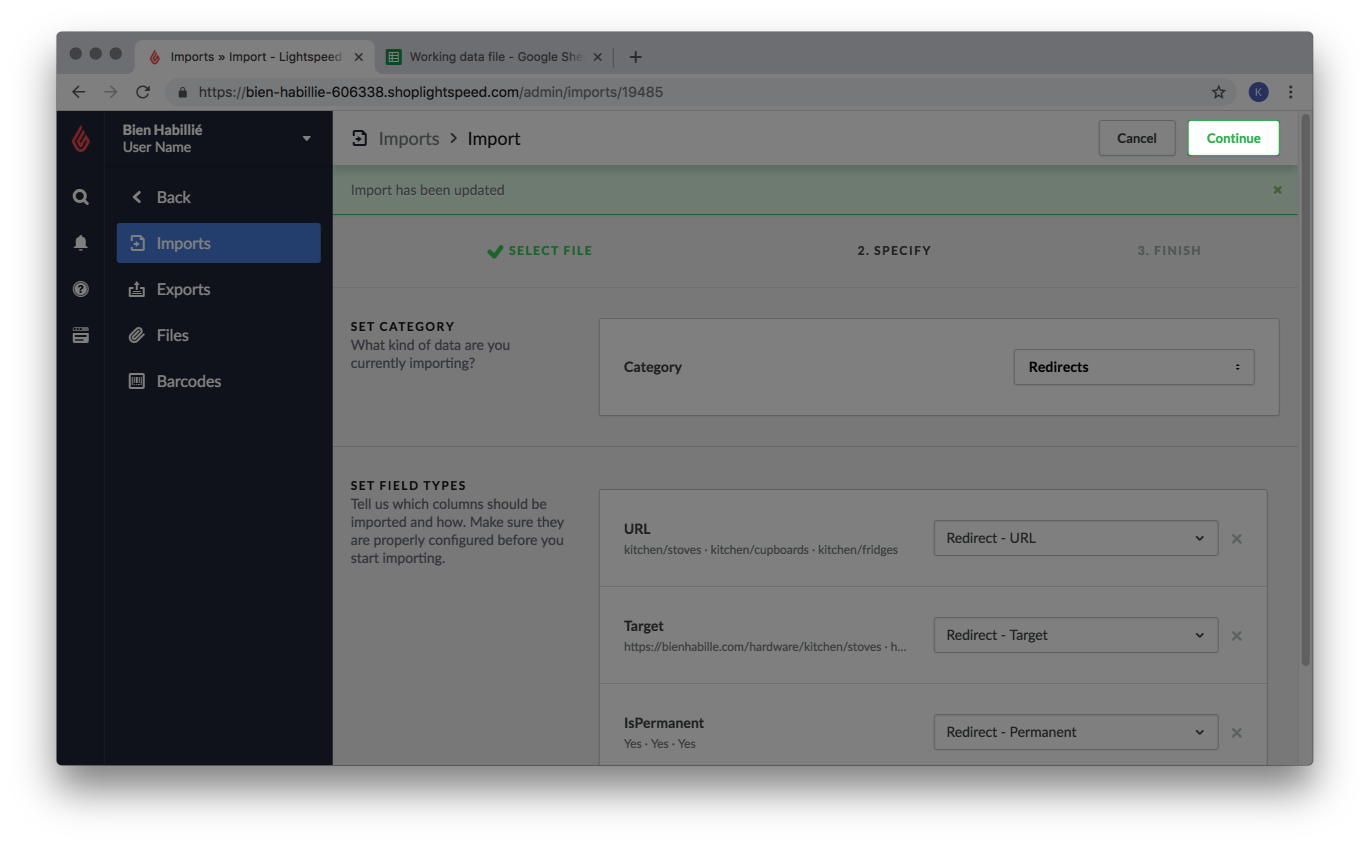Dismiss the 'Import has been updated' banner
Viewport: 1368px width, 845px height.
[x=1277, y=190]
